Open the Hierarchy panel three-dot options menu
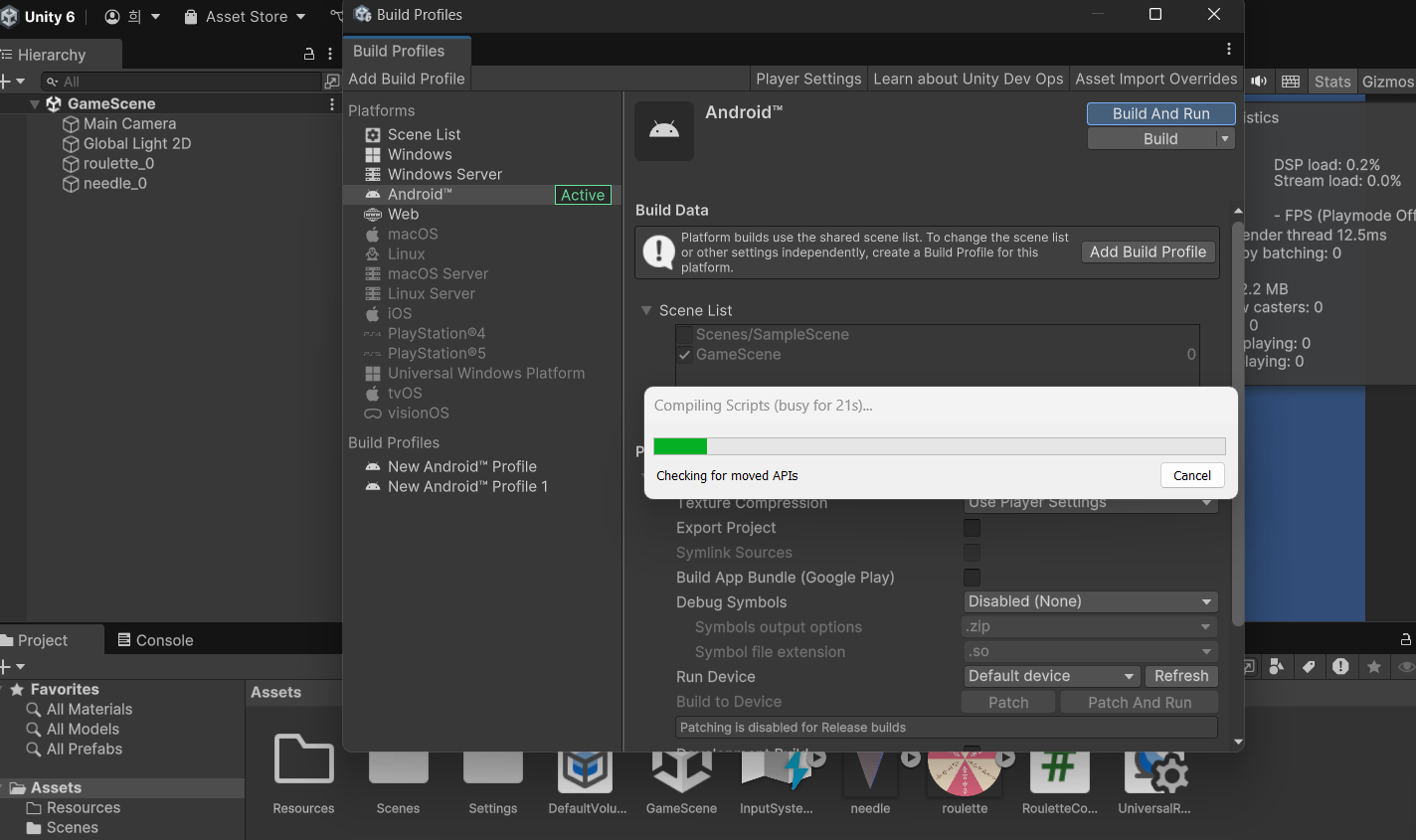Screen dimensions: 1416x840 [x=330, y=55]
